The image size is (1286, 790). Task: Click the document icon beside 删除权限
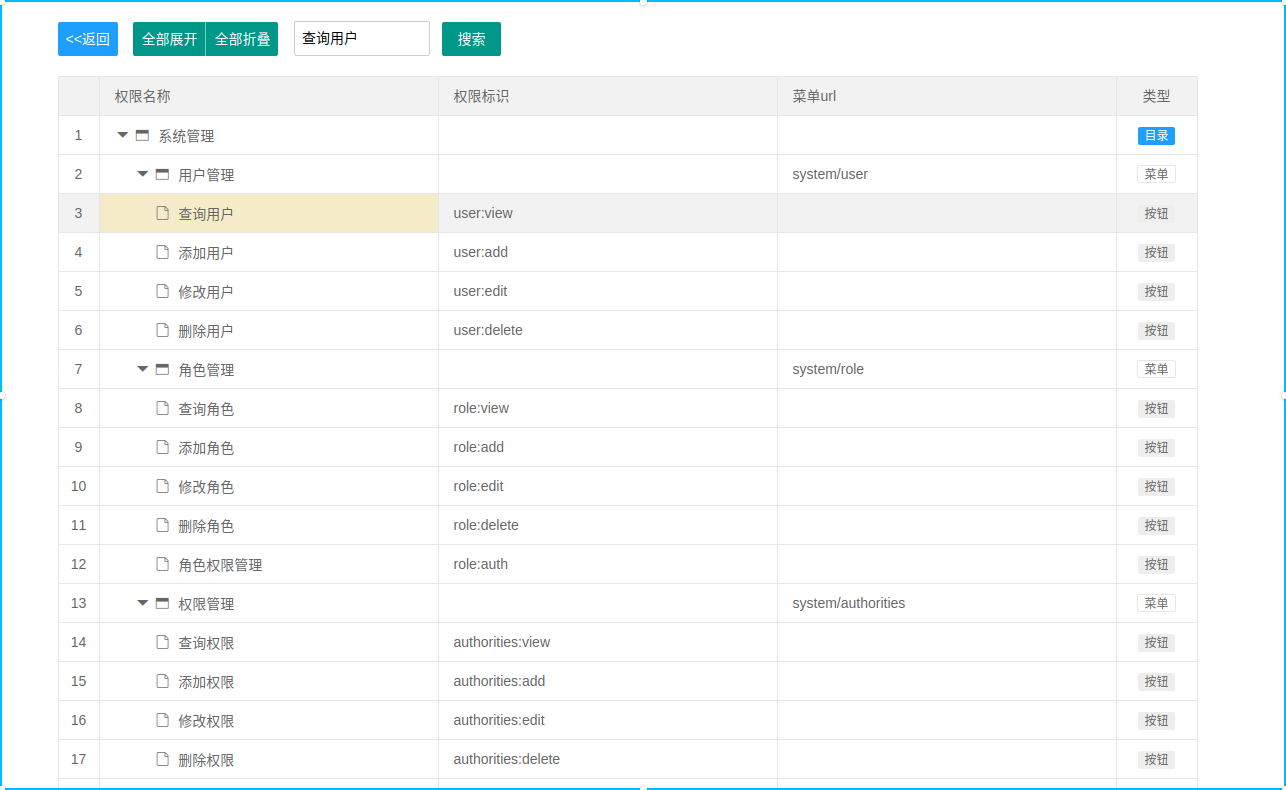pyautogui.click(x=161, y=758)
